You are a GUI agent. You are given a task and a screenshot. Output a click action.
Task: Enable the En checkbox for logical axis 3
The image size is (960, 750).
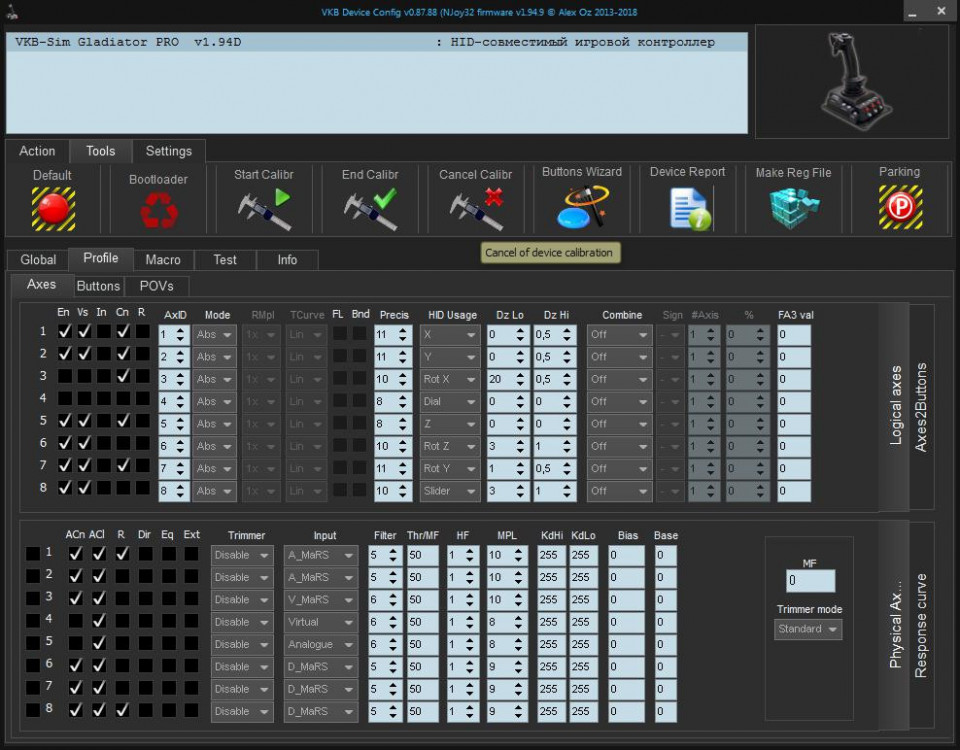64,376
